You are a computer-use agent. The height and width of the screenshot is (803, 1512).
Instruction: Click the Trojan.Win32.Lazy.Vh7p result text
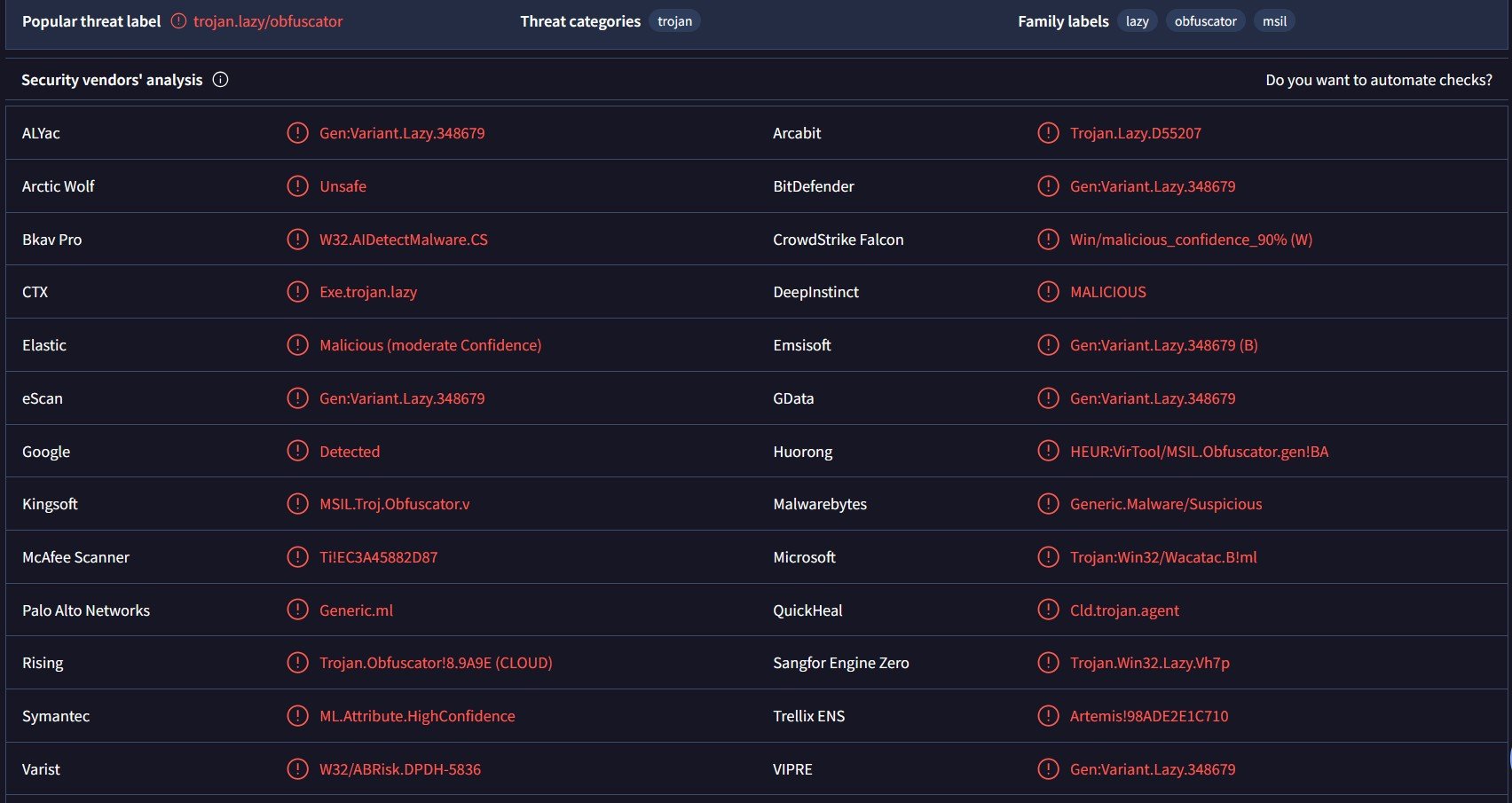1150,663
